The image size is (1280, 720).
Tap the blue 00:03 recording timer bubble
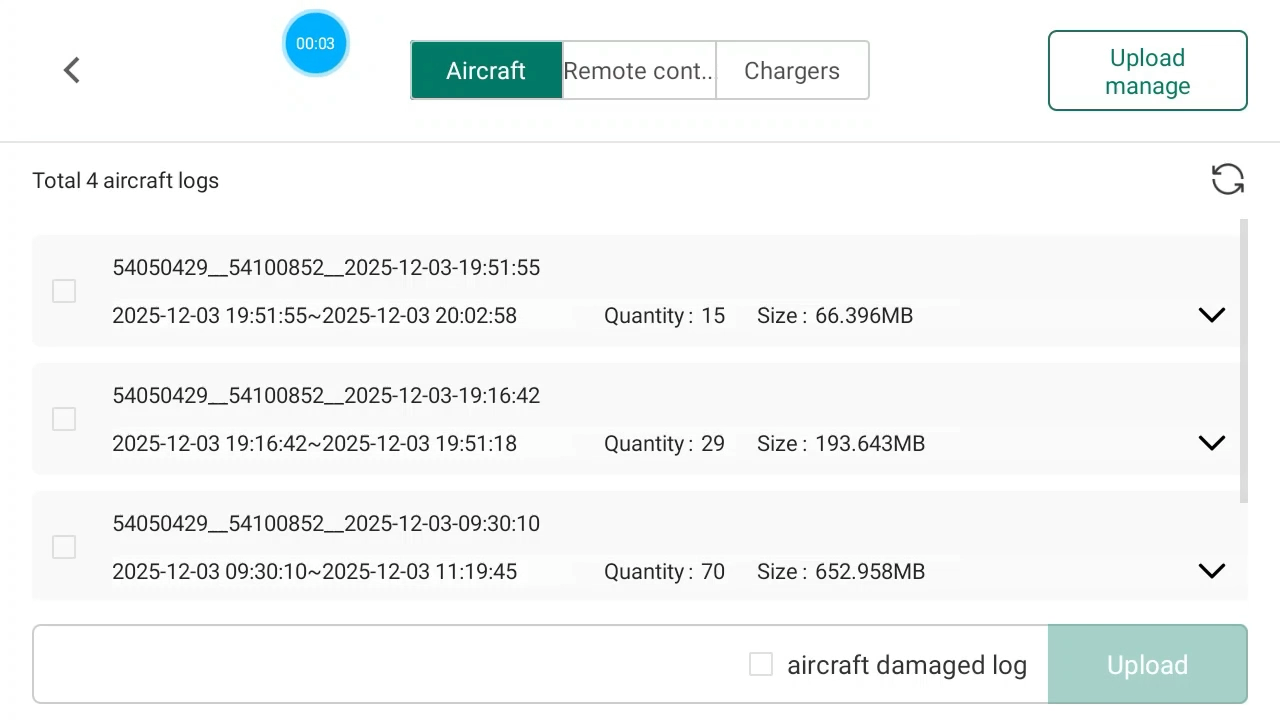click(315, 44)
